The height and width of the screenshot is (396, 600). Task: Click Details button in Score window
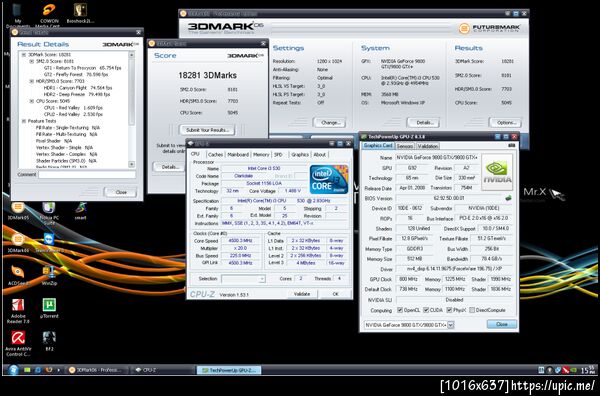point(169,167)
